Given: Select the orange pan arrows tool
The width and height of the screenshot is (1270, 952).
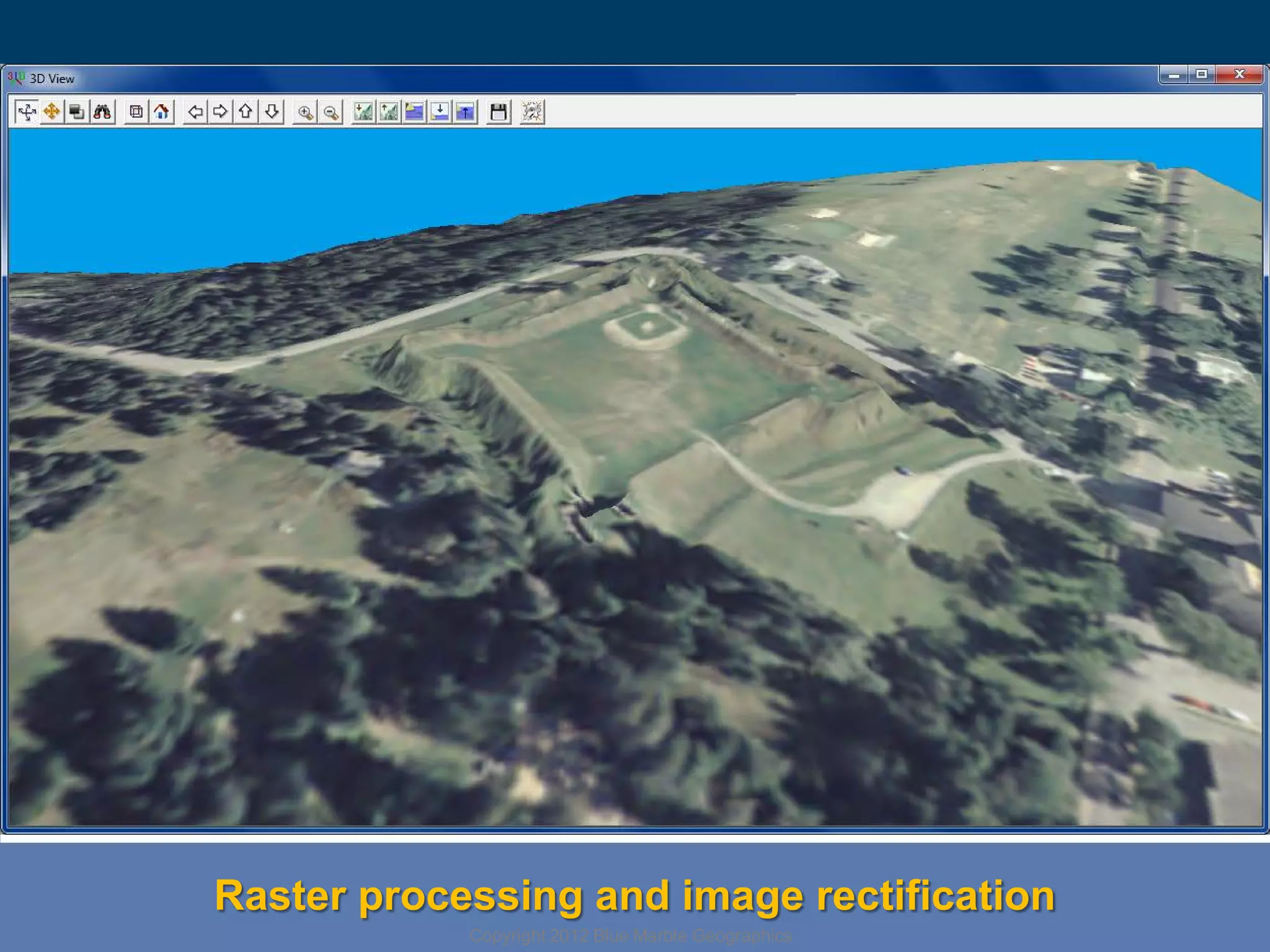Looking at the screenshot, I should coord(52,112).
